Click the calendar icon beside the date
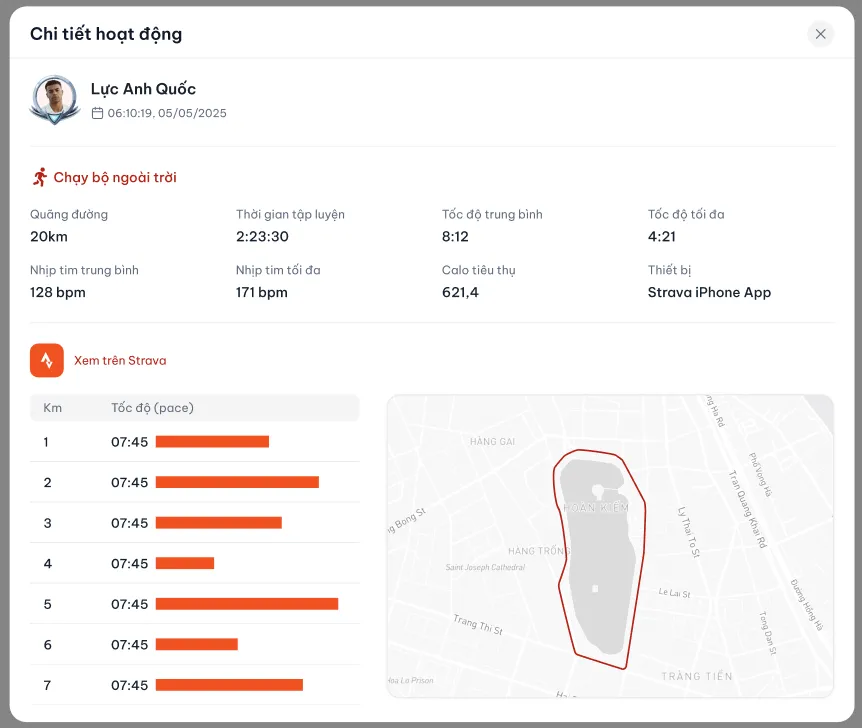The width and height of the screenshot is (862, 728). pyautogui.click(x=97, y=114)
